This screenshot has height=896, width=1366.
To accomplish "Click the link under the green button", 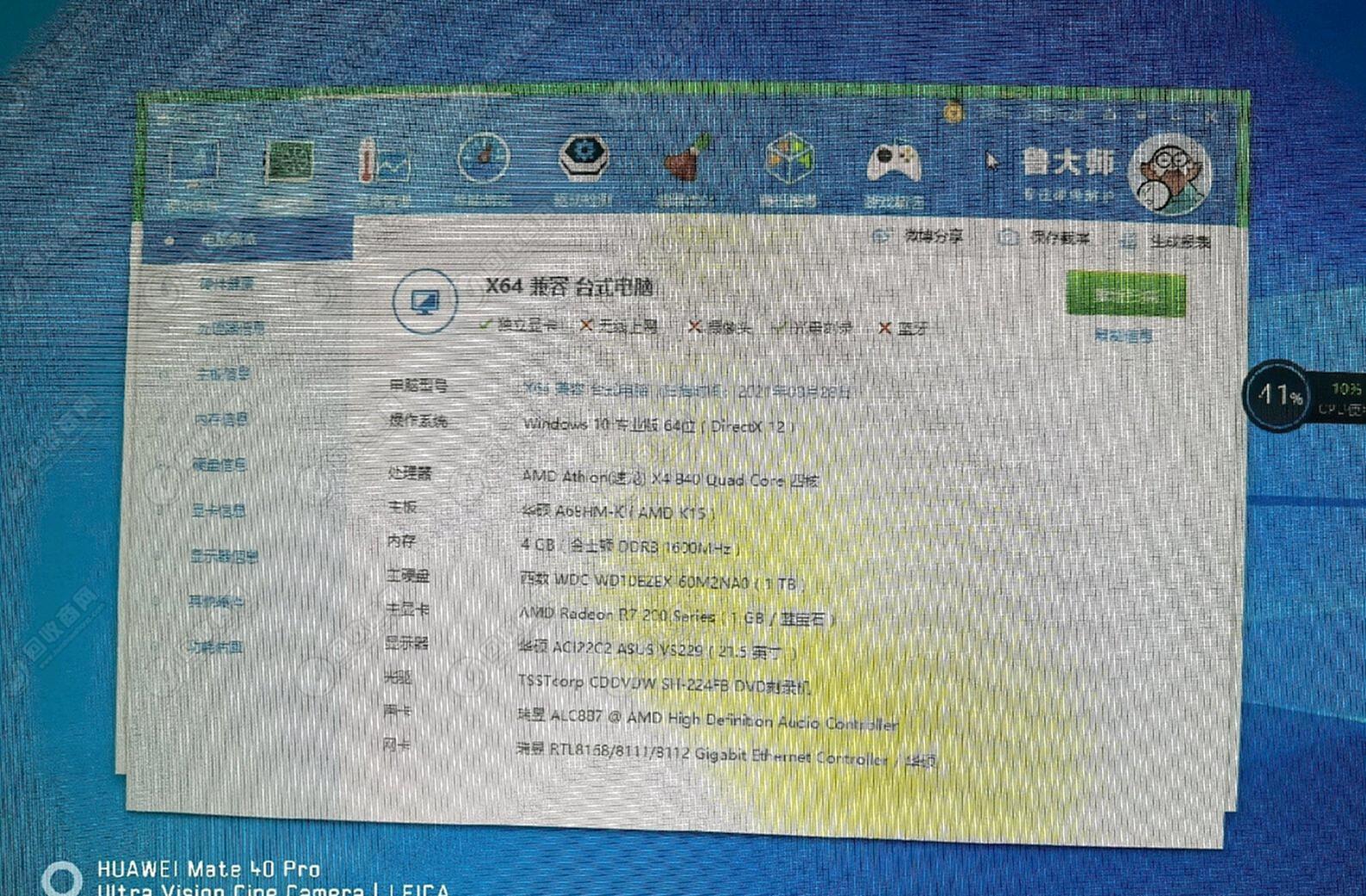I will 1123,337.
